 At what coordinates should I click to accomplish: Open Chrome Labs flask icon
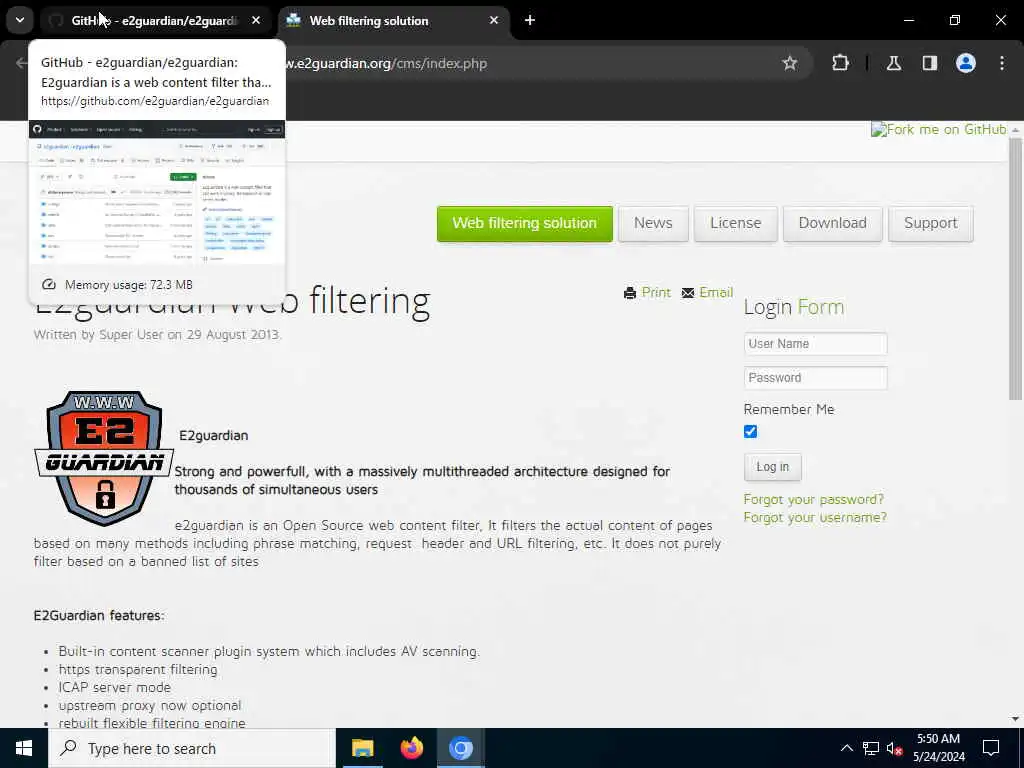click(x=893, y=63)
